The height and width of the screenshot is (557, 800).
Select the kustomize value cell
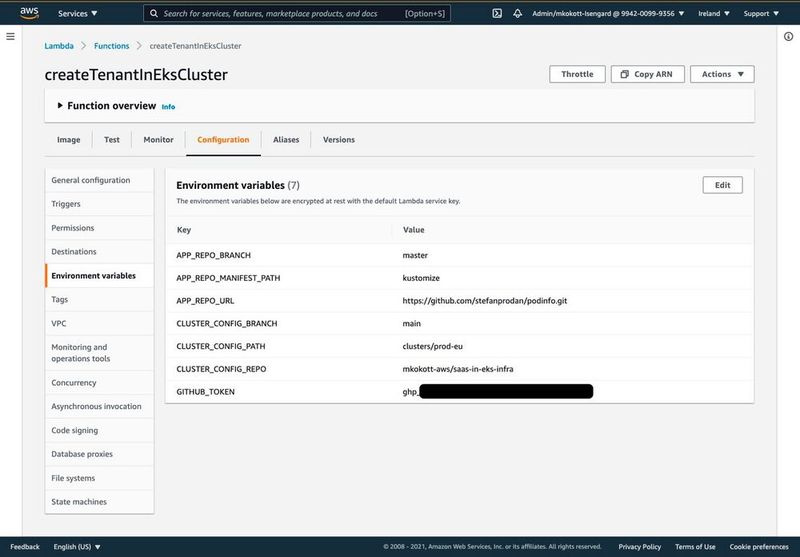421,278
